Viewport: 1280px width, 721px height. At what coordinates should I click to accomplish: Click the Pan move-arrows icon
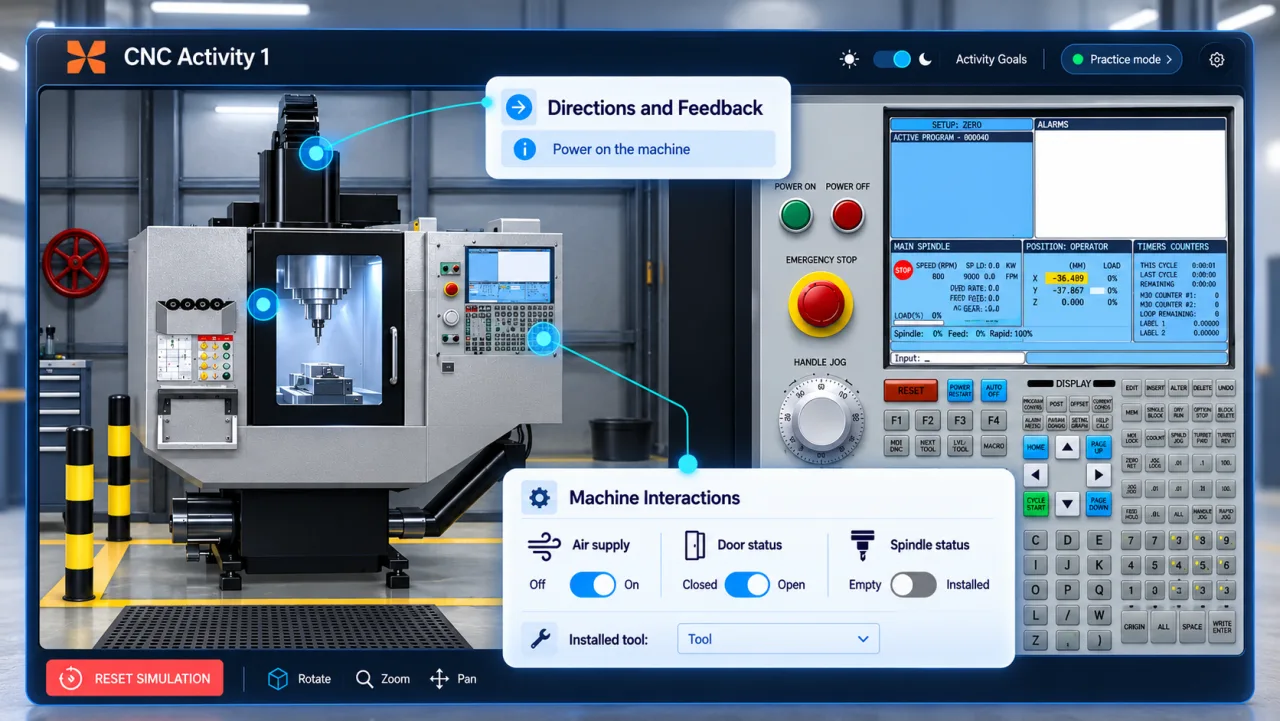[439, 679]
